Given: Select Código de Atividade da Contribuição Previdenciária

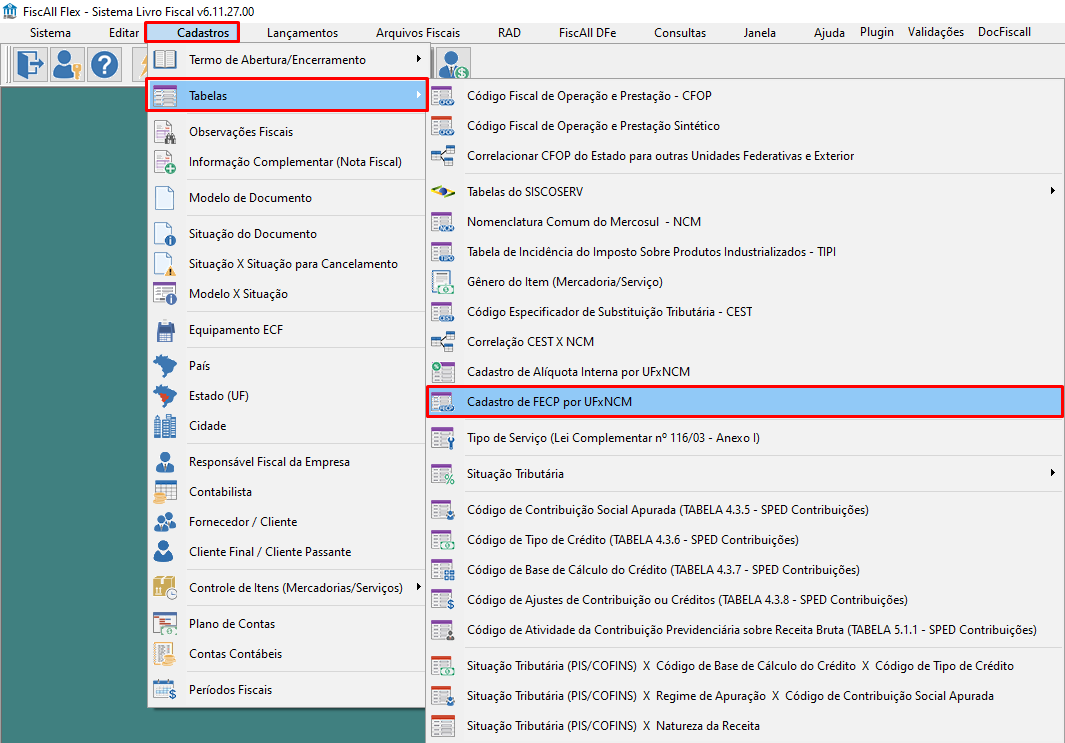Looking at the screenshot, I should click(x=744, y=630).
